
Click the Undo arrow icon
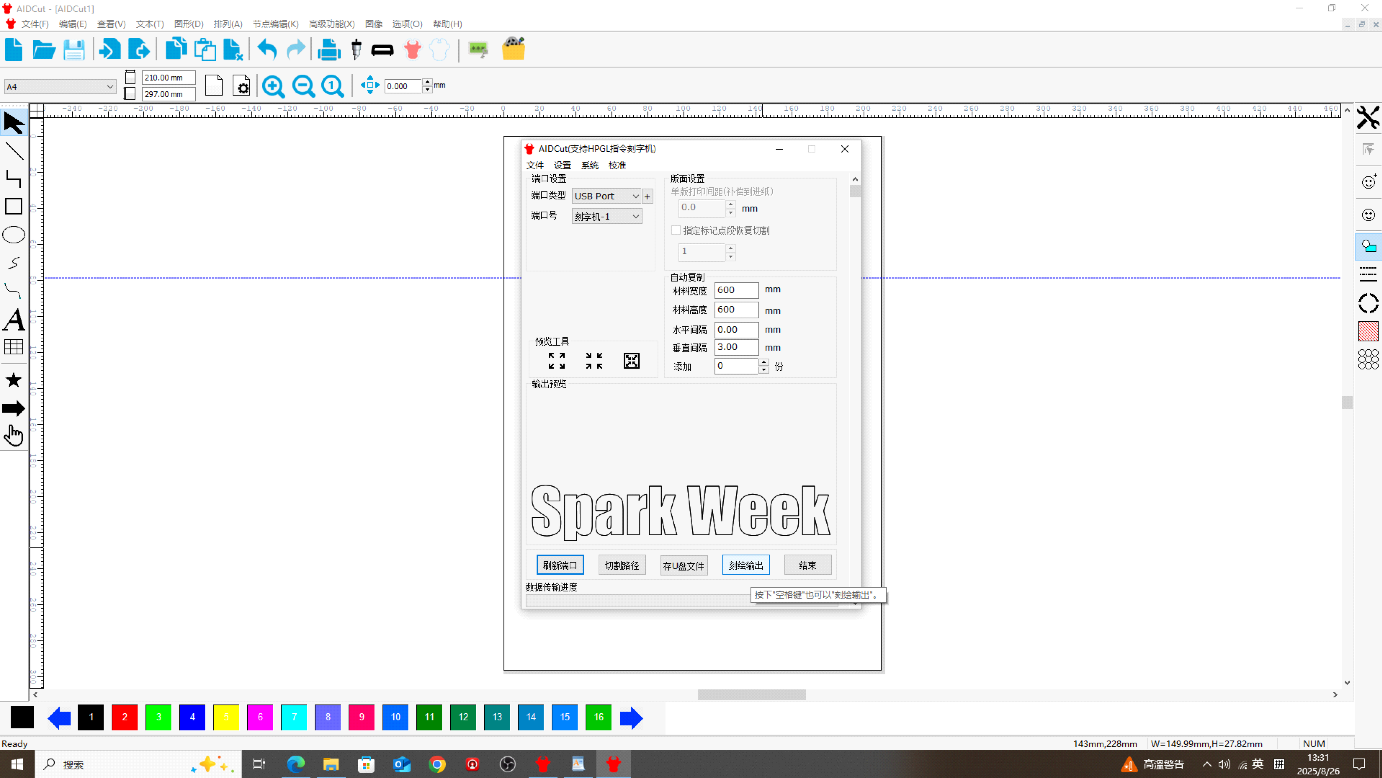pos(267,49)
